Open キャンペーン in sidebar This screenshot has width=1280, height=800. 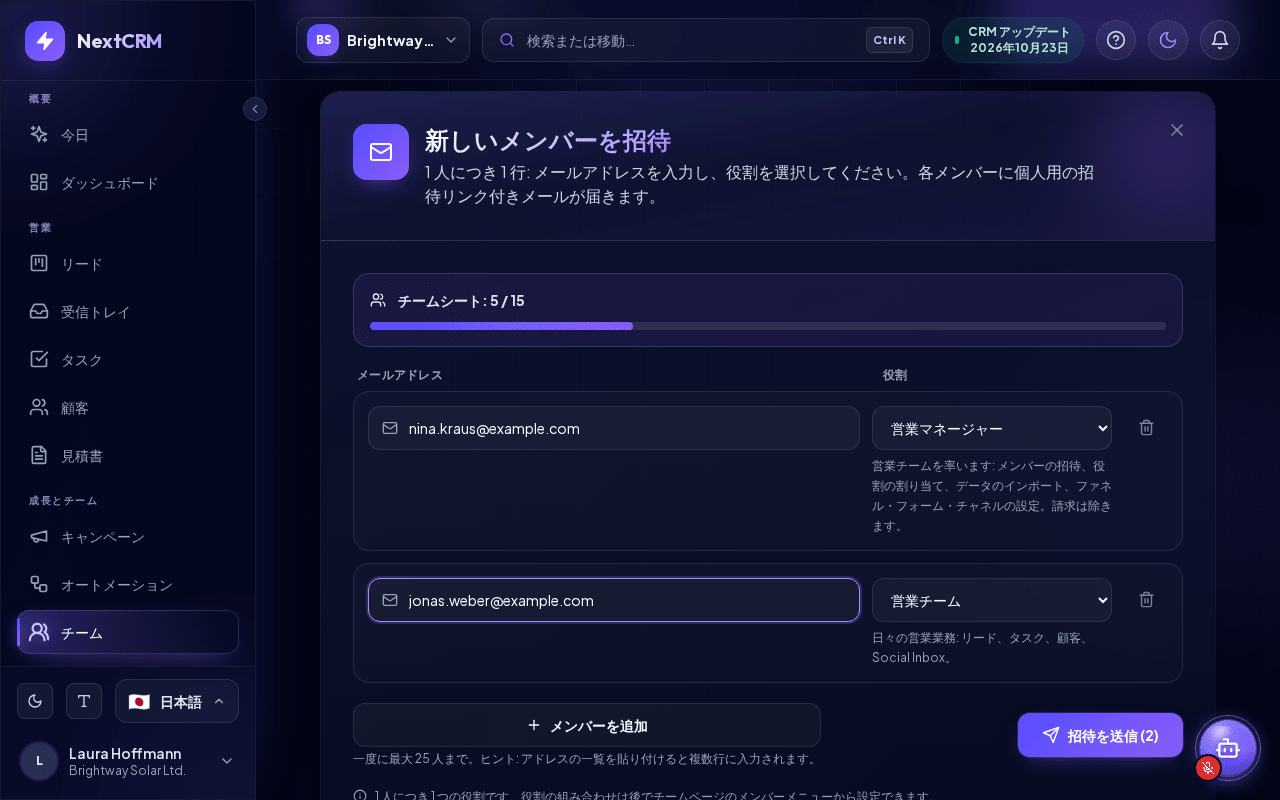pos(128,537)
